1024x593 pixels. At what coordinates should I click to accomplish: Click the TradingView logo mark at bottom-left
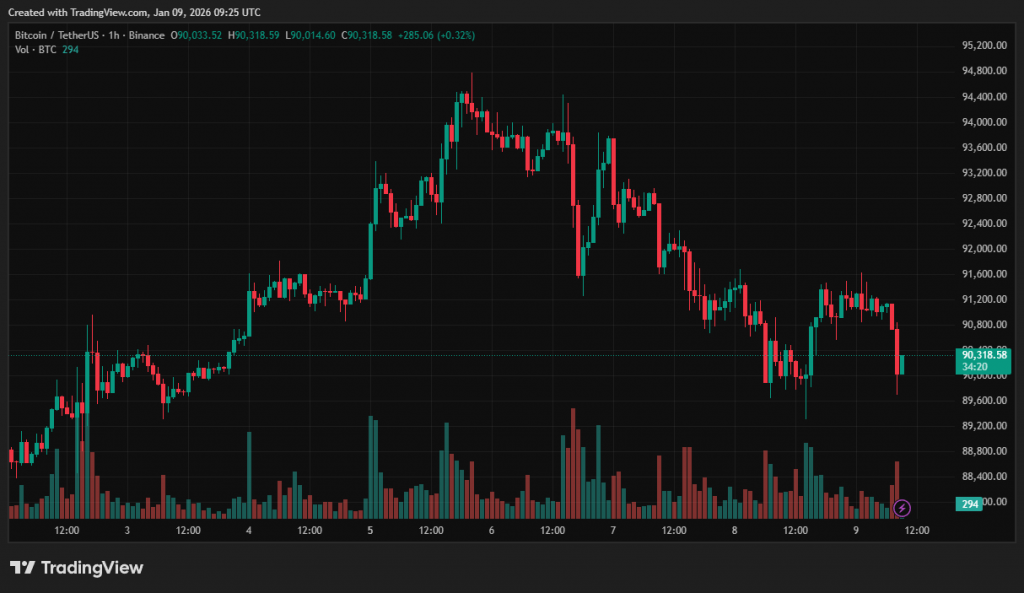coord(22,568)
